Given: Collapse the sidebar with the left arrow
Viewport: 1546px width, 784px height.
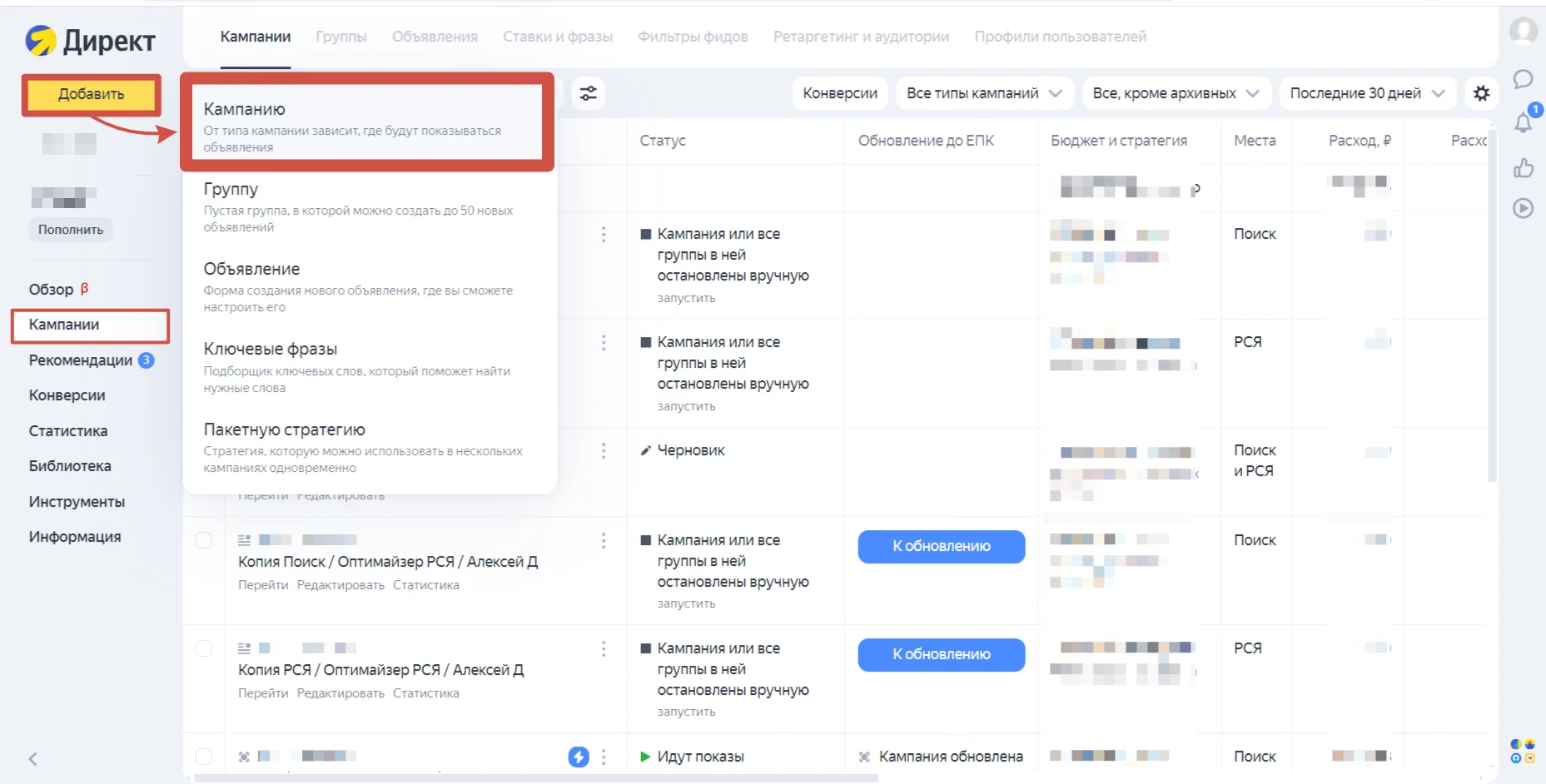Looking at the screenshot, I should pyautogui.click(x=33, y=759).
